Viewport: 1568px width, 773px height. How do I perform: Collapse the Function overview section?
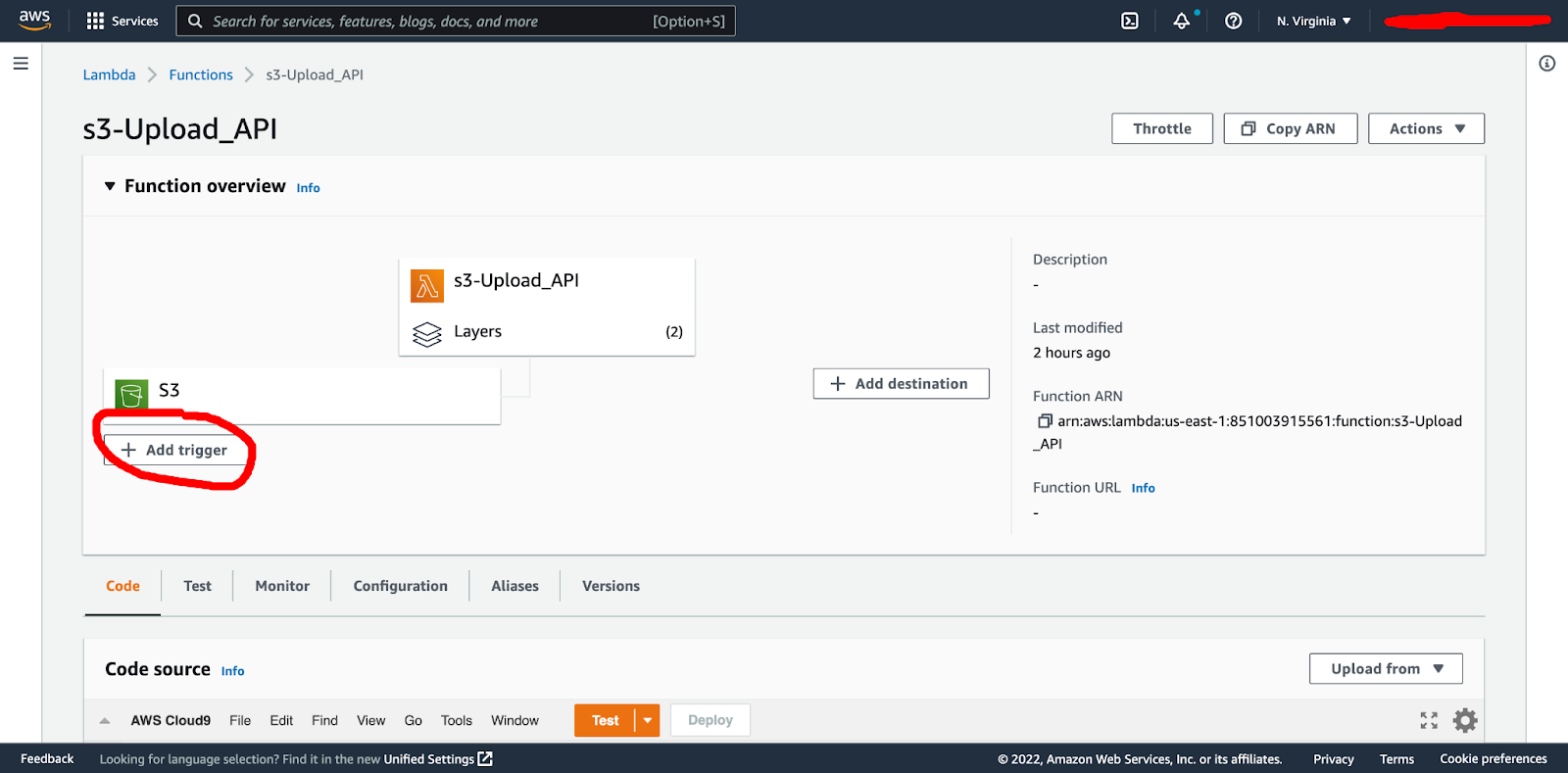click(x=110, y=186)
